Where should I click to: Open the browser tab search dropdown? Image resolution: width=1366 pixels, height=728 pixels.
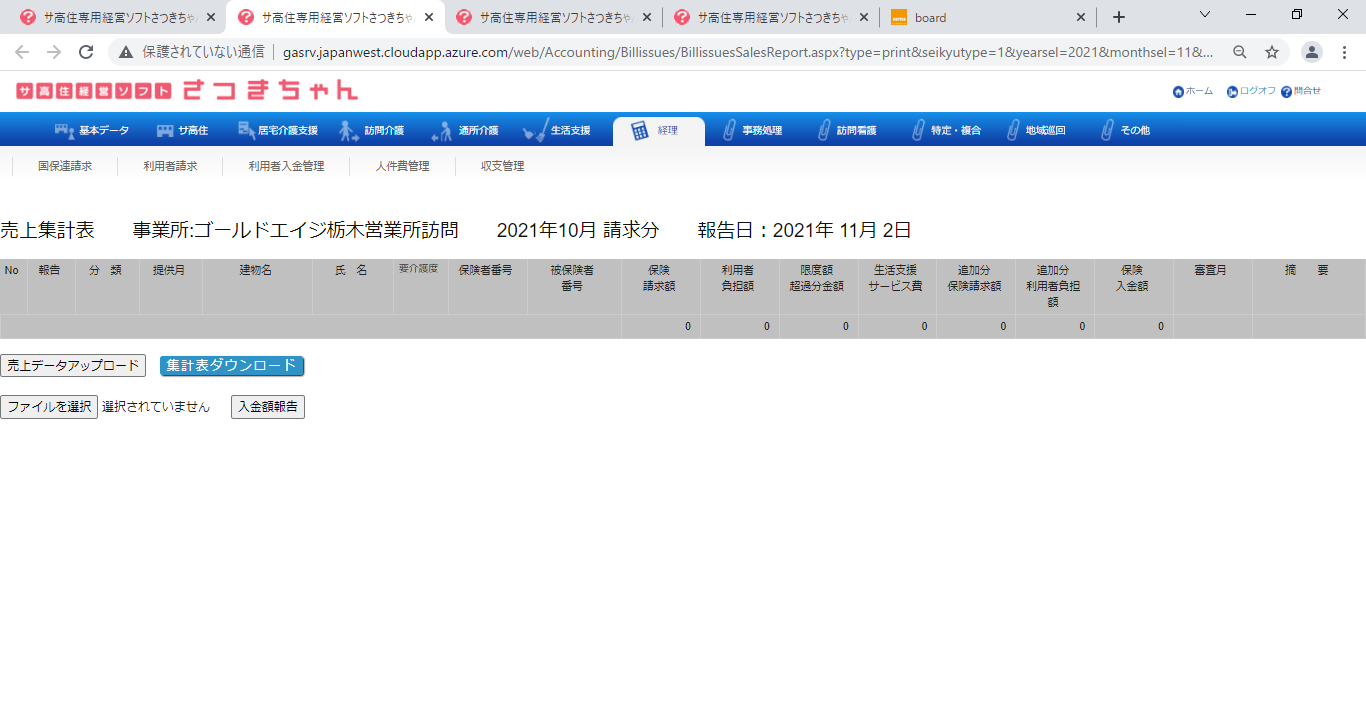coord(1204,16)
